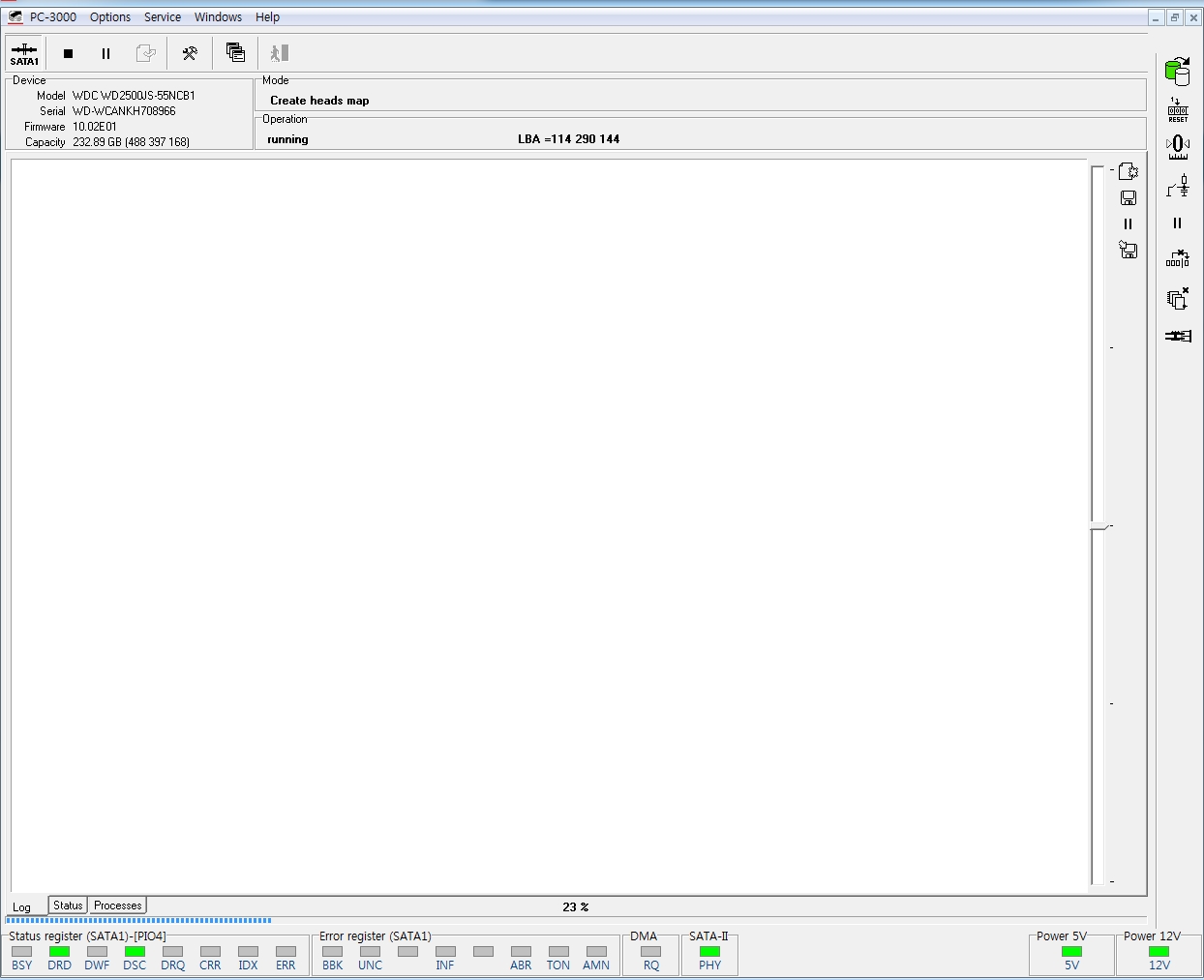The width and height of the screenshot is (1204, 980).
Task: Click the capacity 232.89 GB value
Action: point(131,142)
